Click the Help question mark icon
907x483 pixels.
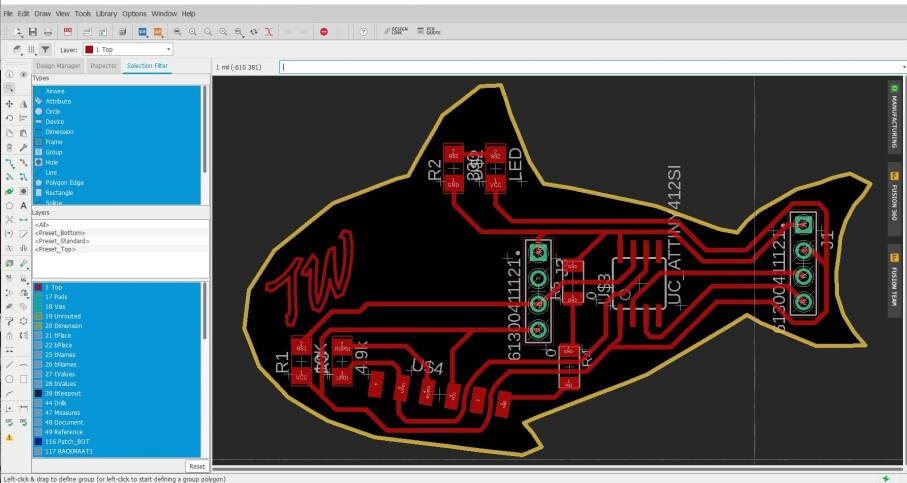[x=363, y=32]
